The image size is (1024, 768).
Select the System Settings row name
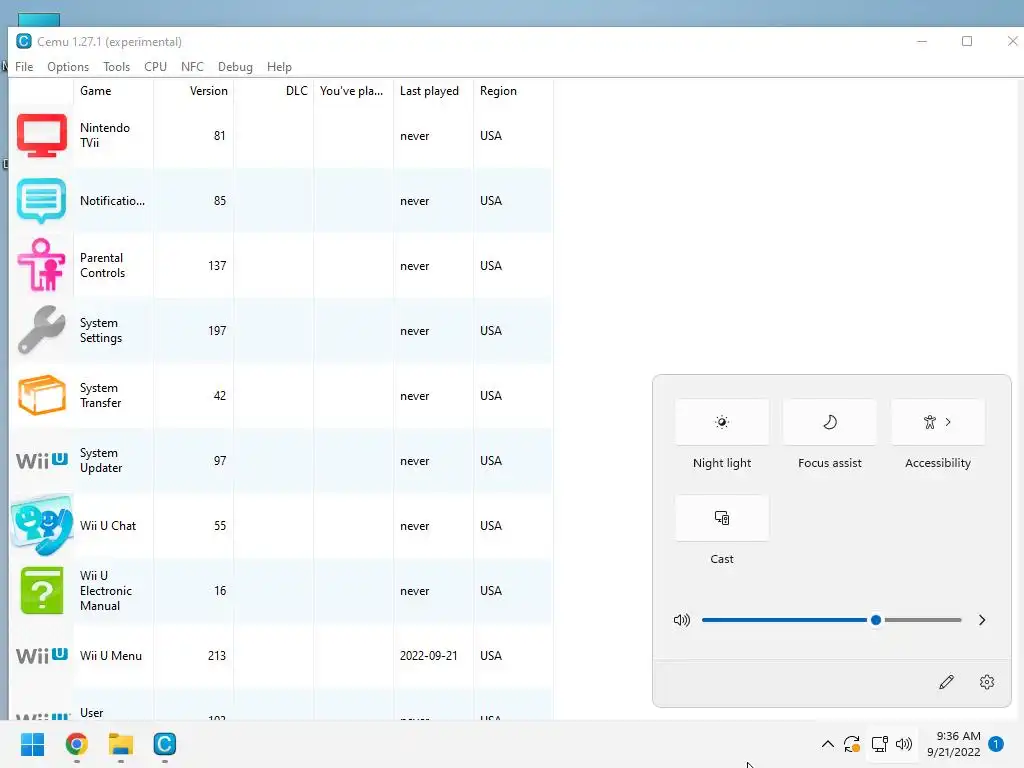(x=101, y=330)
